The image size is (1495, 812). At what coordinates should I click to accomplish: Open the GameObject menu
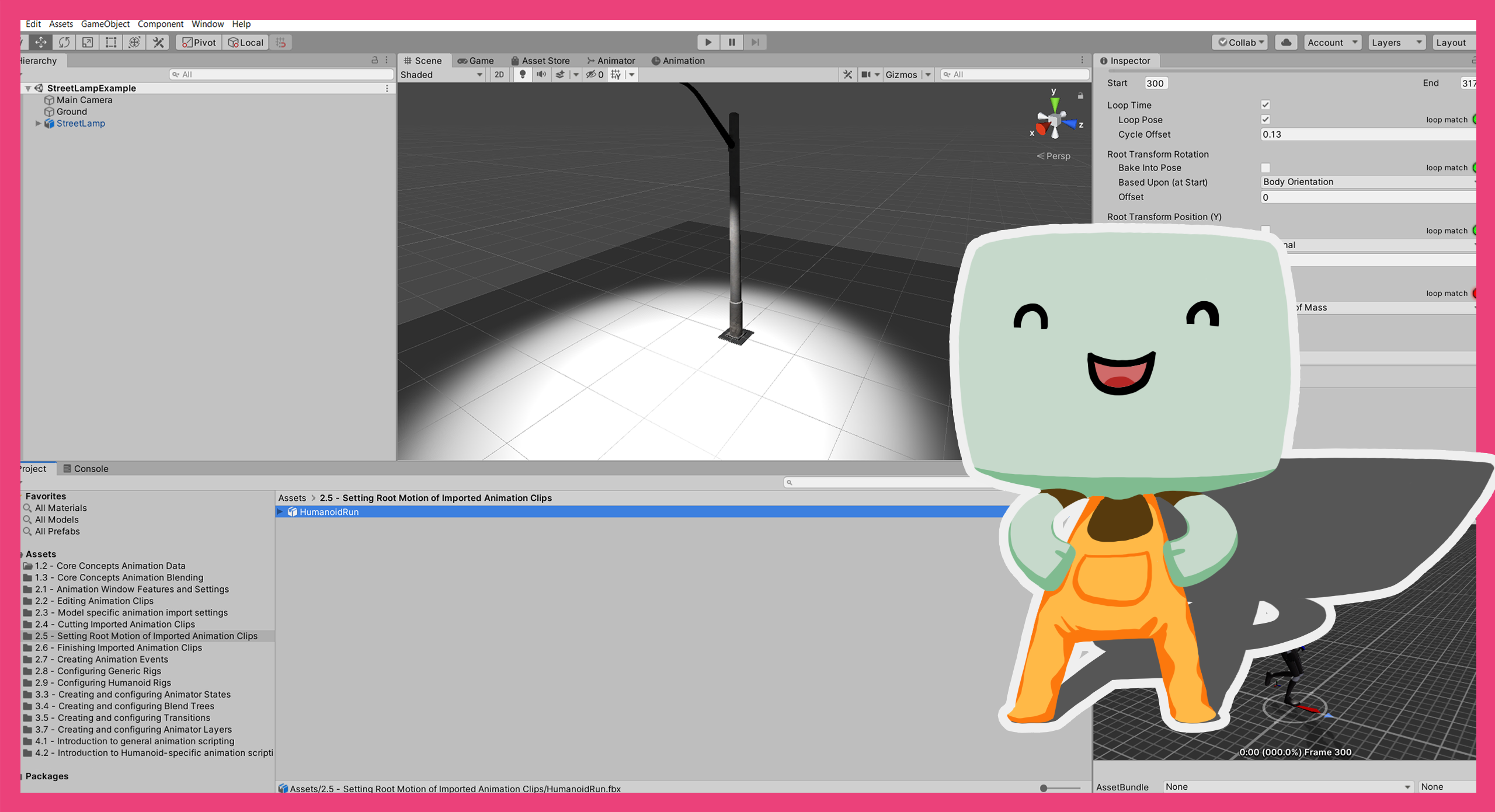pyautogui.click(x=105, y=24)
